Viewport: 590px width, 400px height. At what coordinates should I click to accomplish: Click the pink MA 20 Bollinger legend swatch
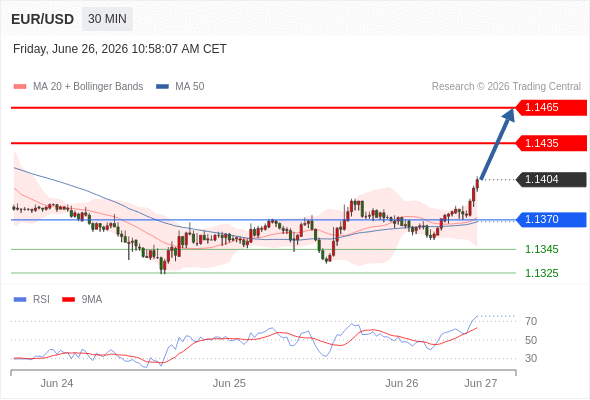20,87
